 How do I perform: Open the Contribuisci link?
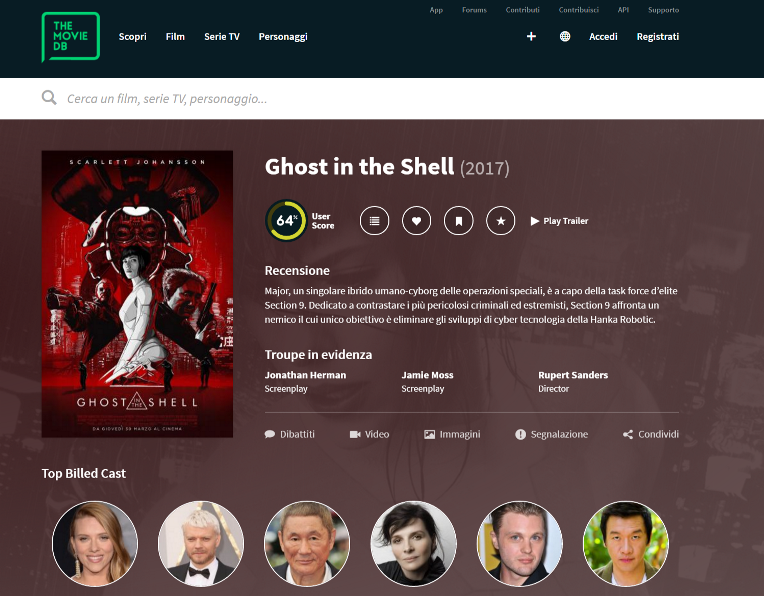pos(578,10)
